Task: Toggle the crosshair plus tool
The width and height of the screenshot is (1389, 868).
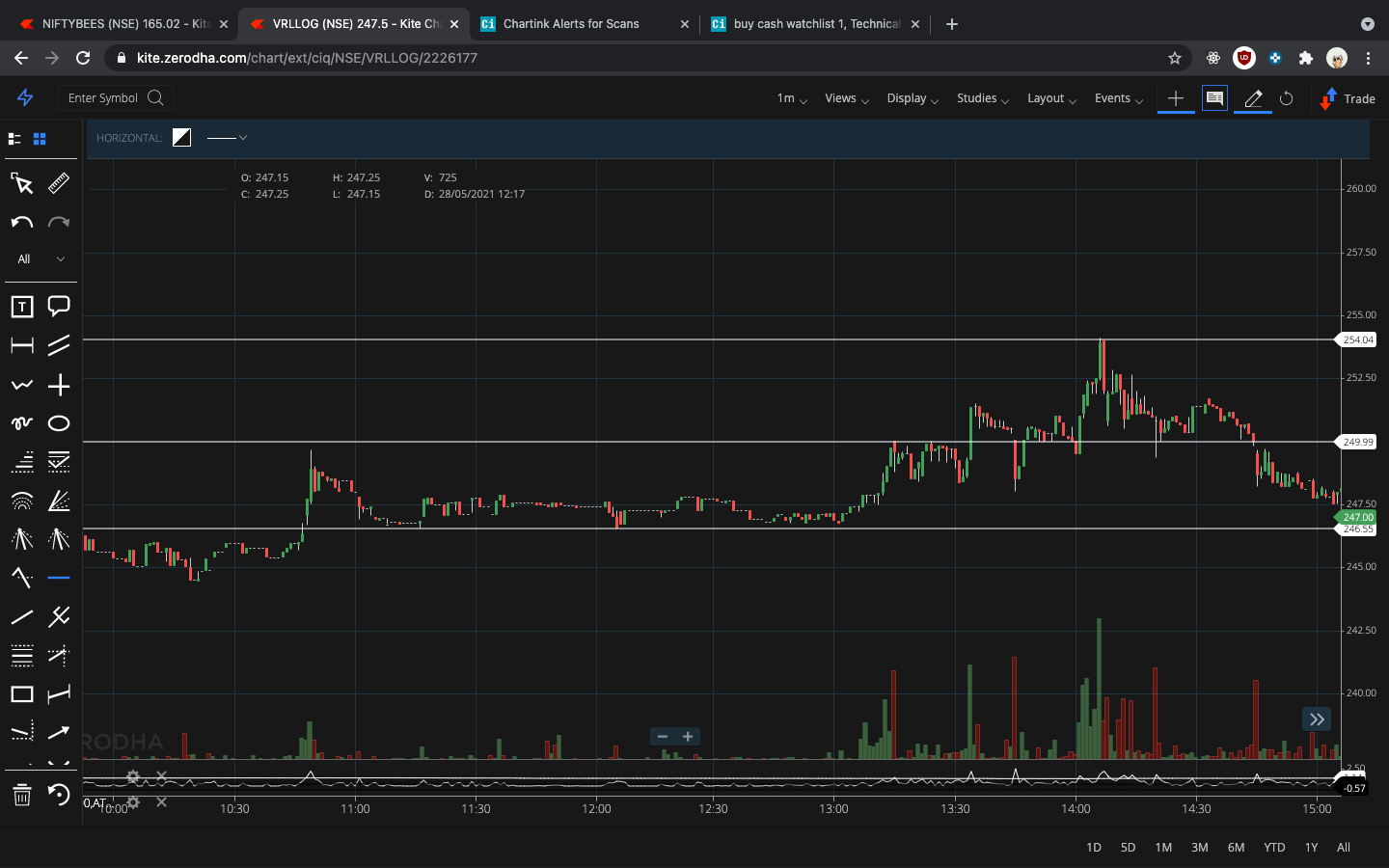Action: 59,385
